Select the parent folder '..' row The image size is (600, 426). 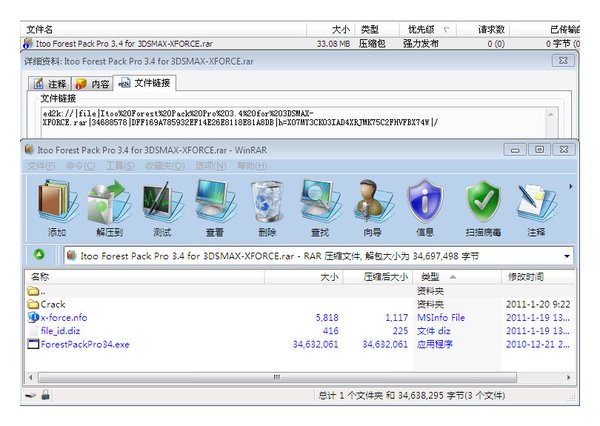[300, 291]
